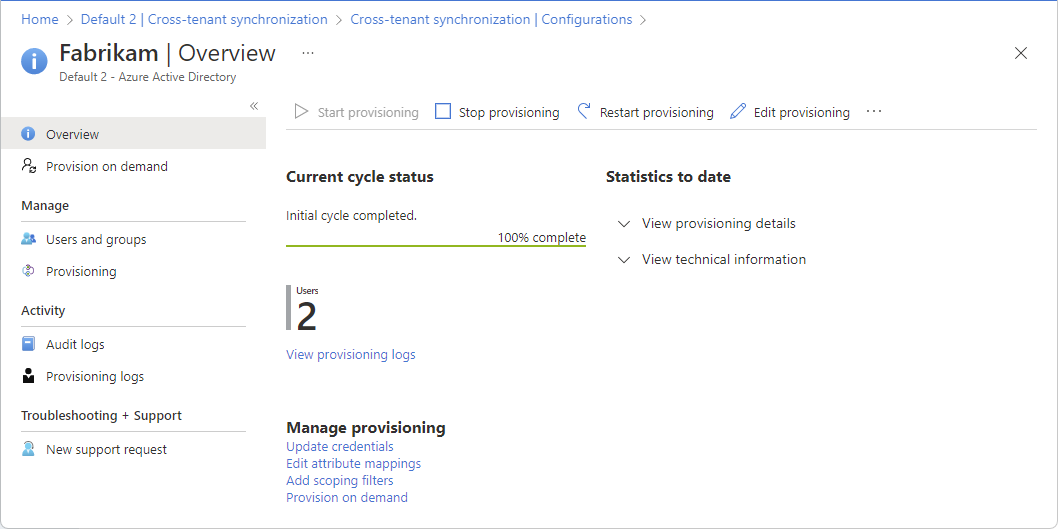Collapse the sidebar with double chevron
This screenshot has height=529, width=1058.
coord(254,106)
